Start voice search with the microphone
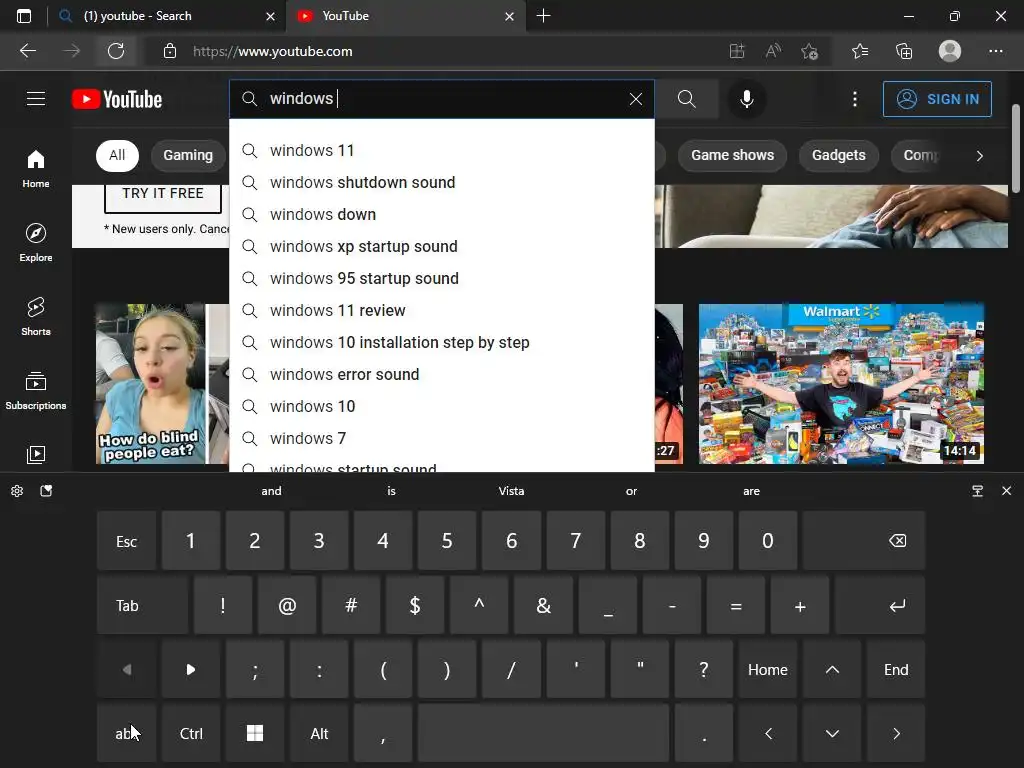This screenshot has height=768, width=1024. 746,99
